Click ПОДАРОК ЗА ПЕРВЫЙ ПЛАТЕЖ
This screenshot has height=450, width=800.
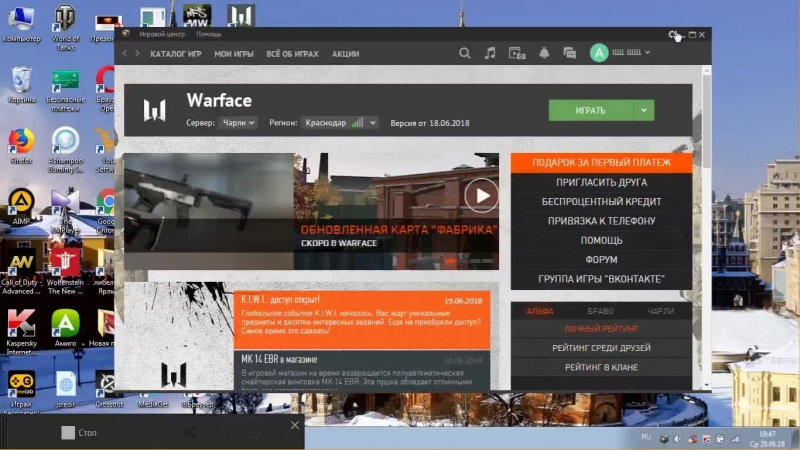[602, 162]
